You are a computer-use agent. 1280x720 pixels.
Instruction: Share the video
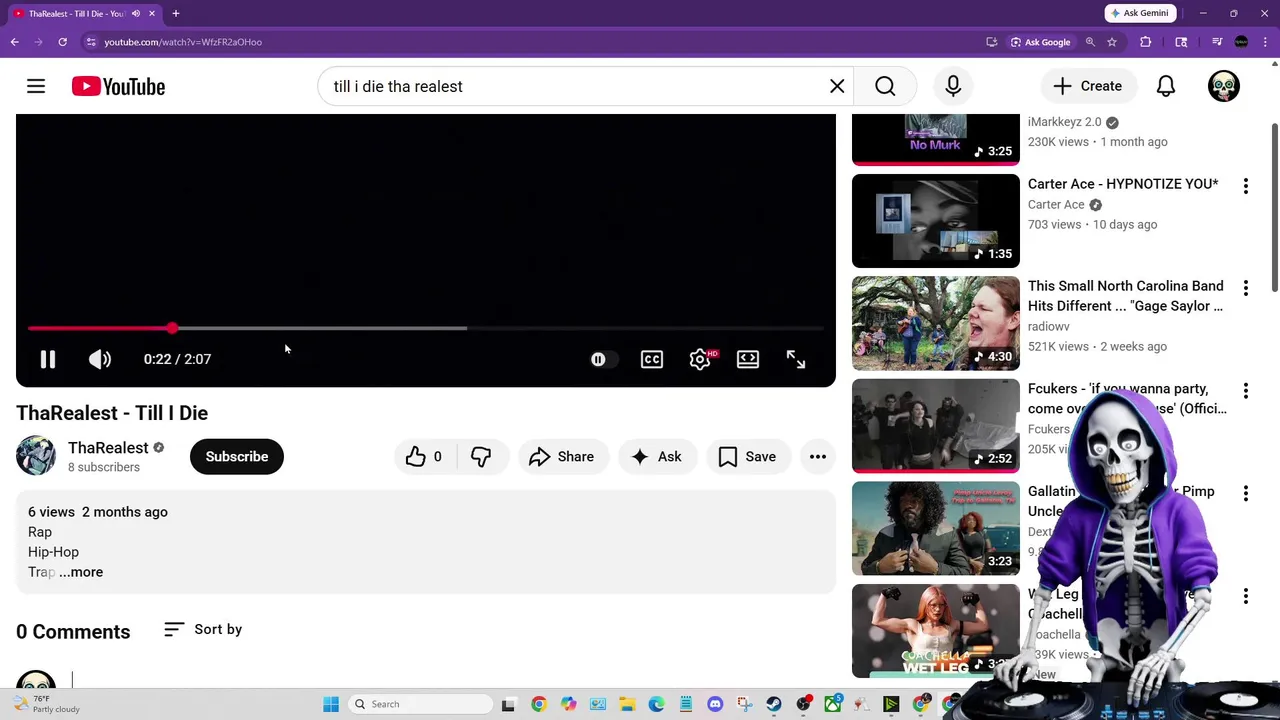563,456
